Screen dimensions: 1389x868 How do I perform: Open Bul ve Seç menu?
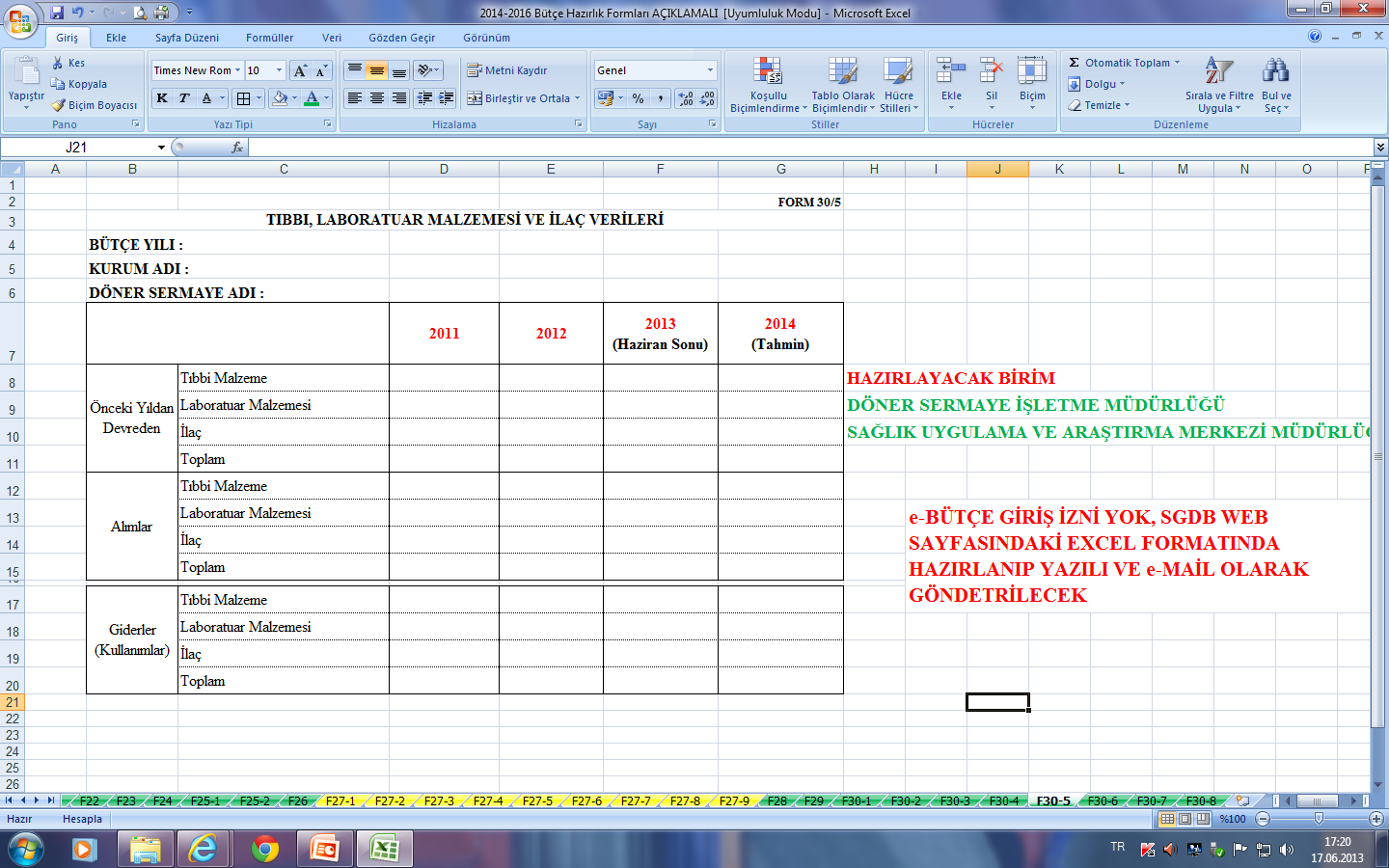1276,85
